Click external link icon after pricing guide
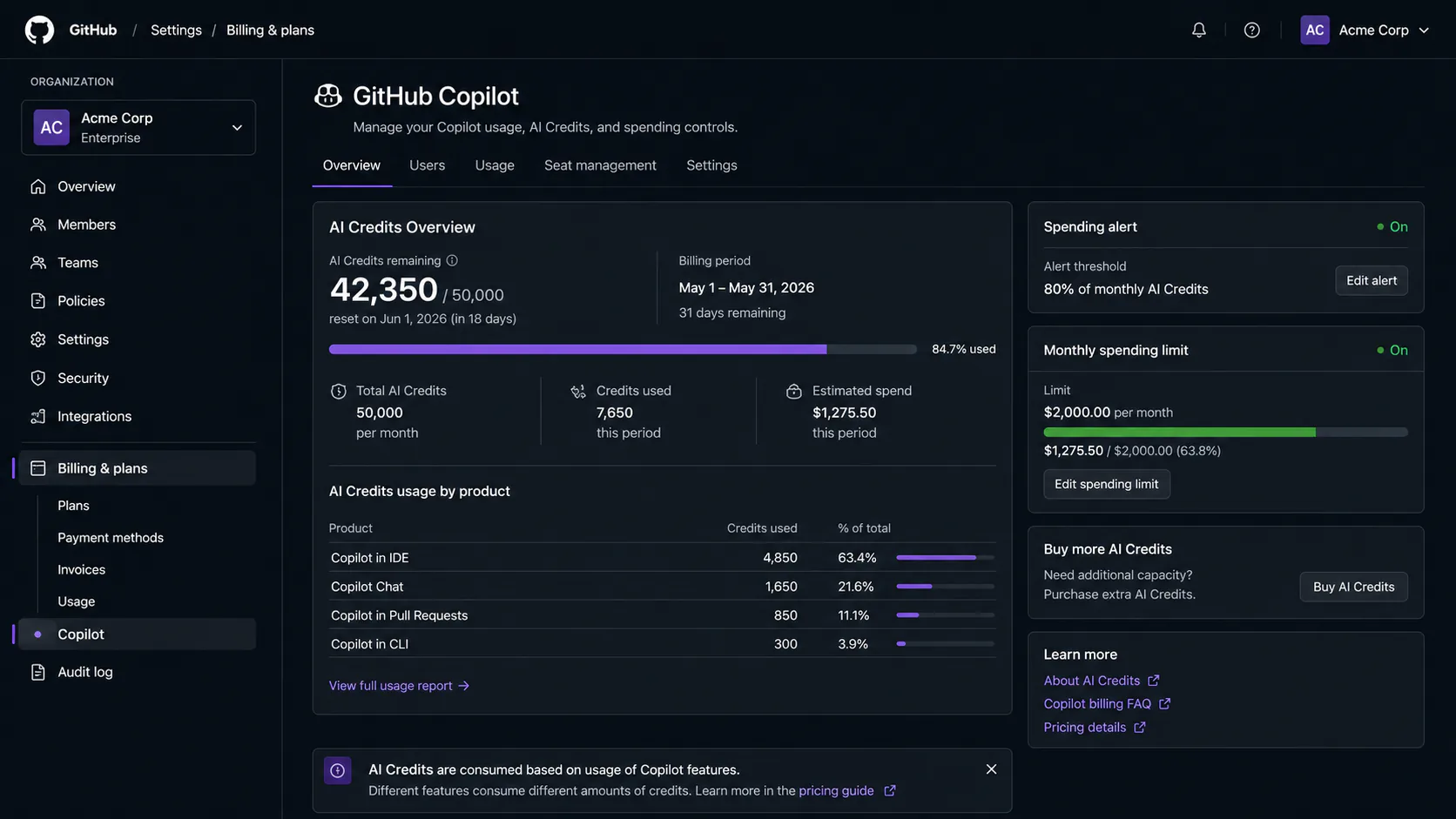Screen dimensions: 1456x819 coord(889,790)
